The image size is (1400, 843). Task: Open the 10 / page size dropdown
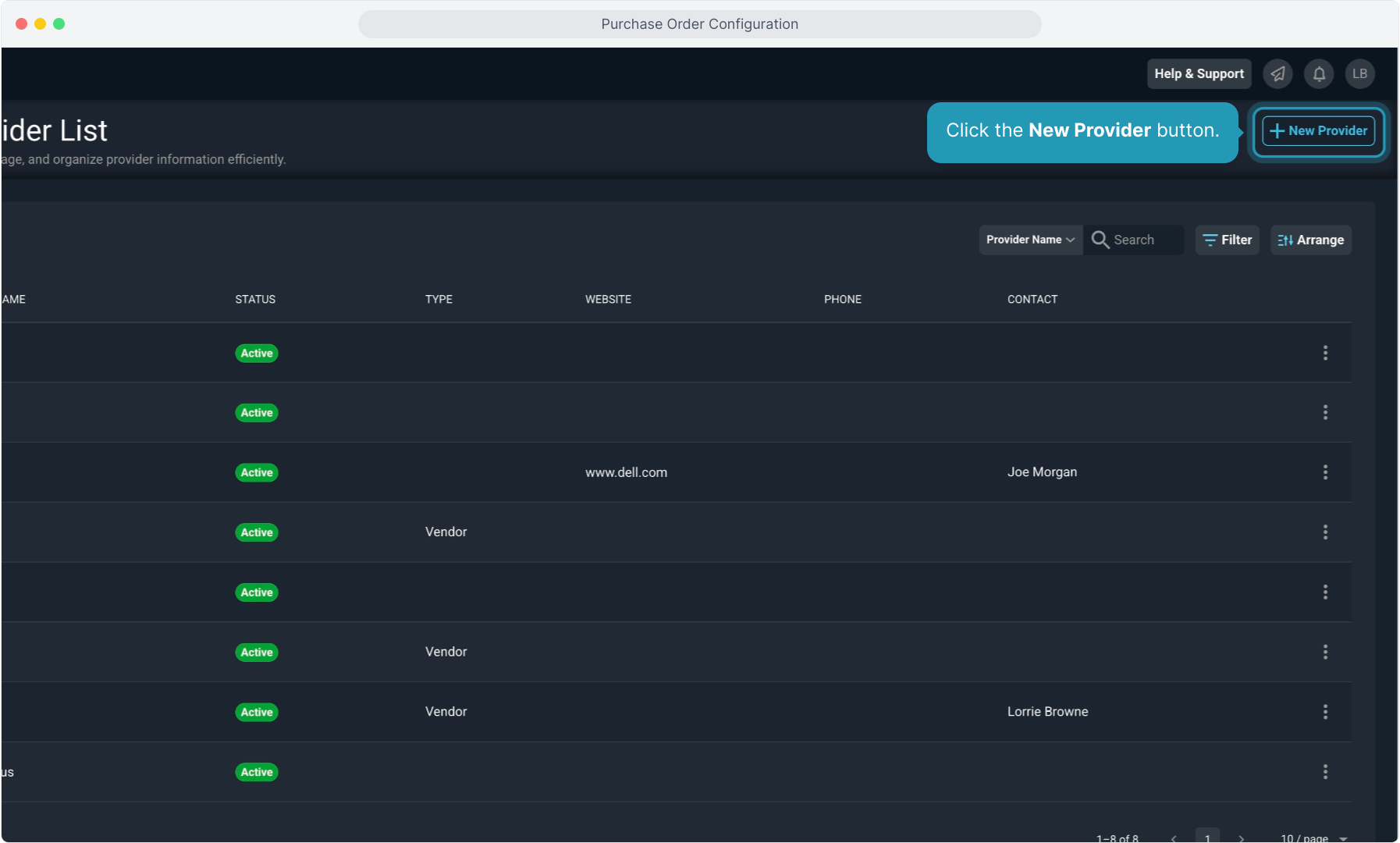point(1314,838)
